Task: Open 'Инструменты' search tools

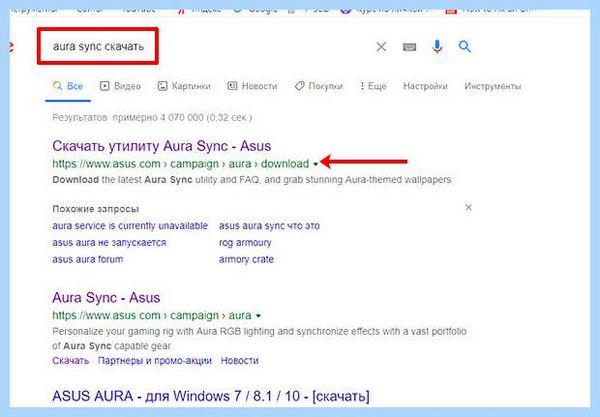Action: click(492, 86)
